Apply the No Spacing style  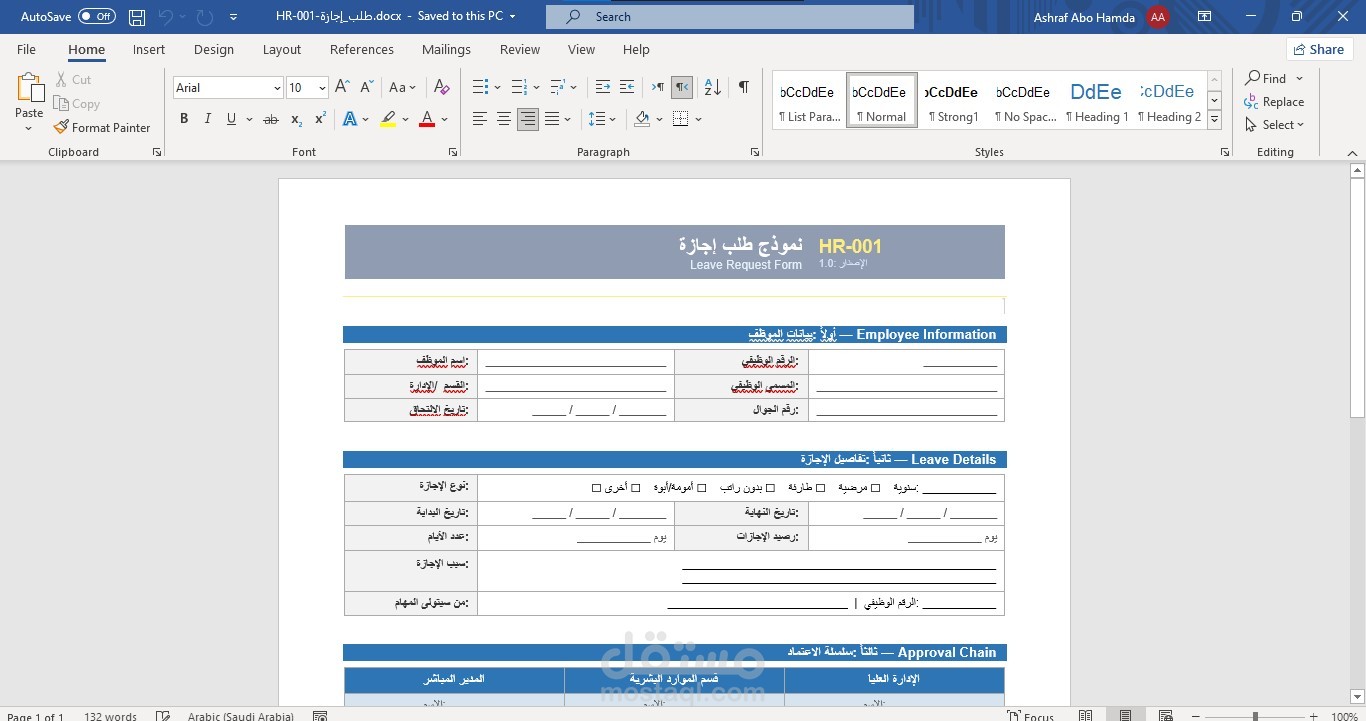point(1024,100)
